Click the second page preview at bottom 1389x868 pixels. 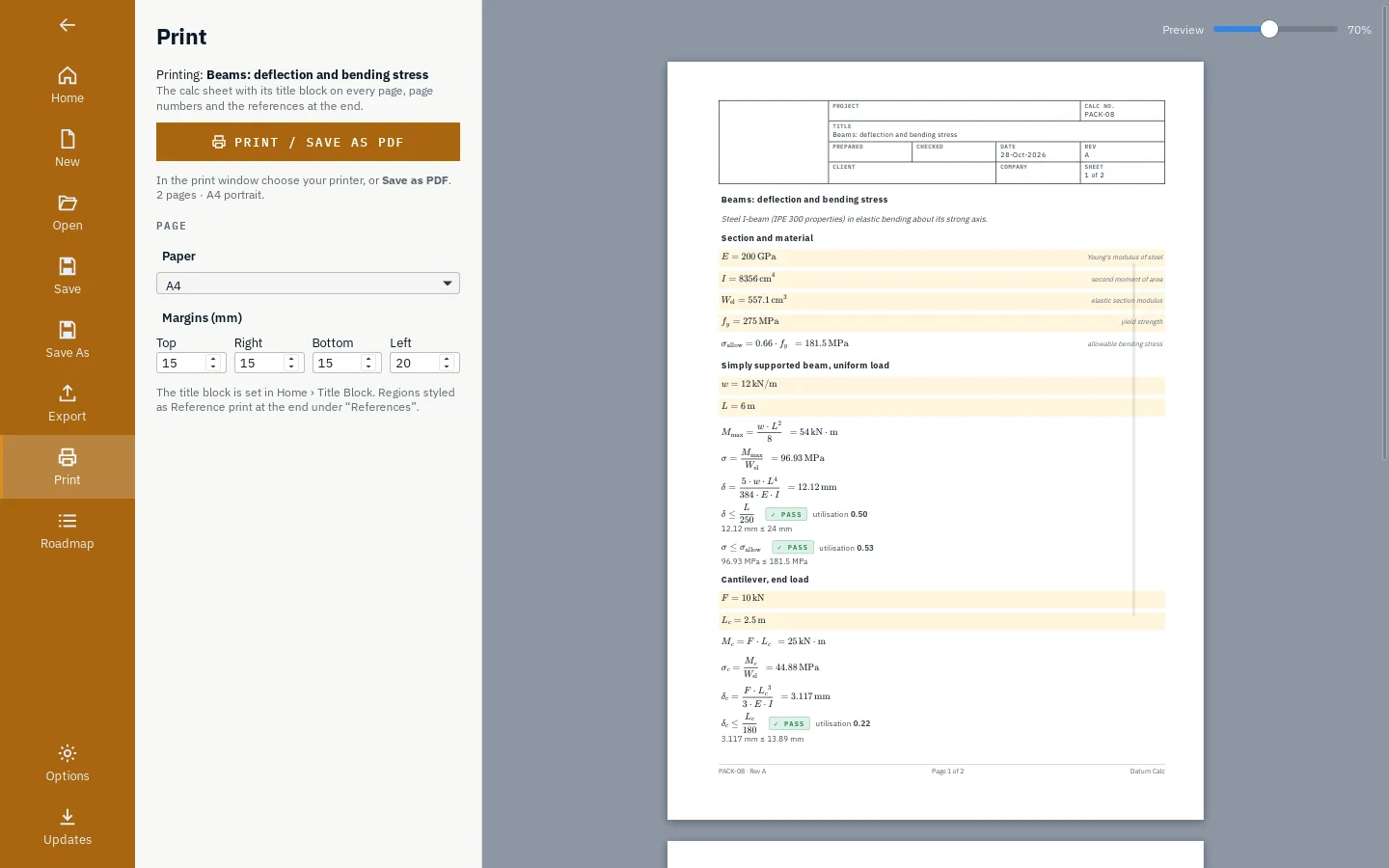(936, 854)
